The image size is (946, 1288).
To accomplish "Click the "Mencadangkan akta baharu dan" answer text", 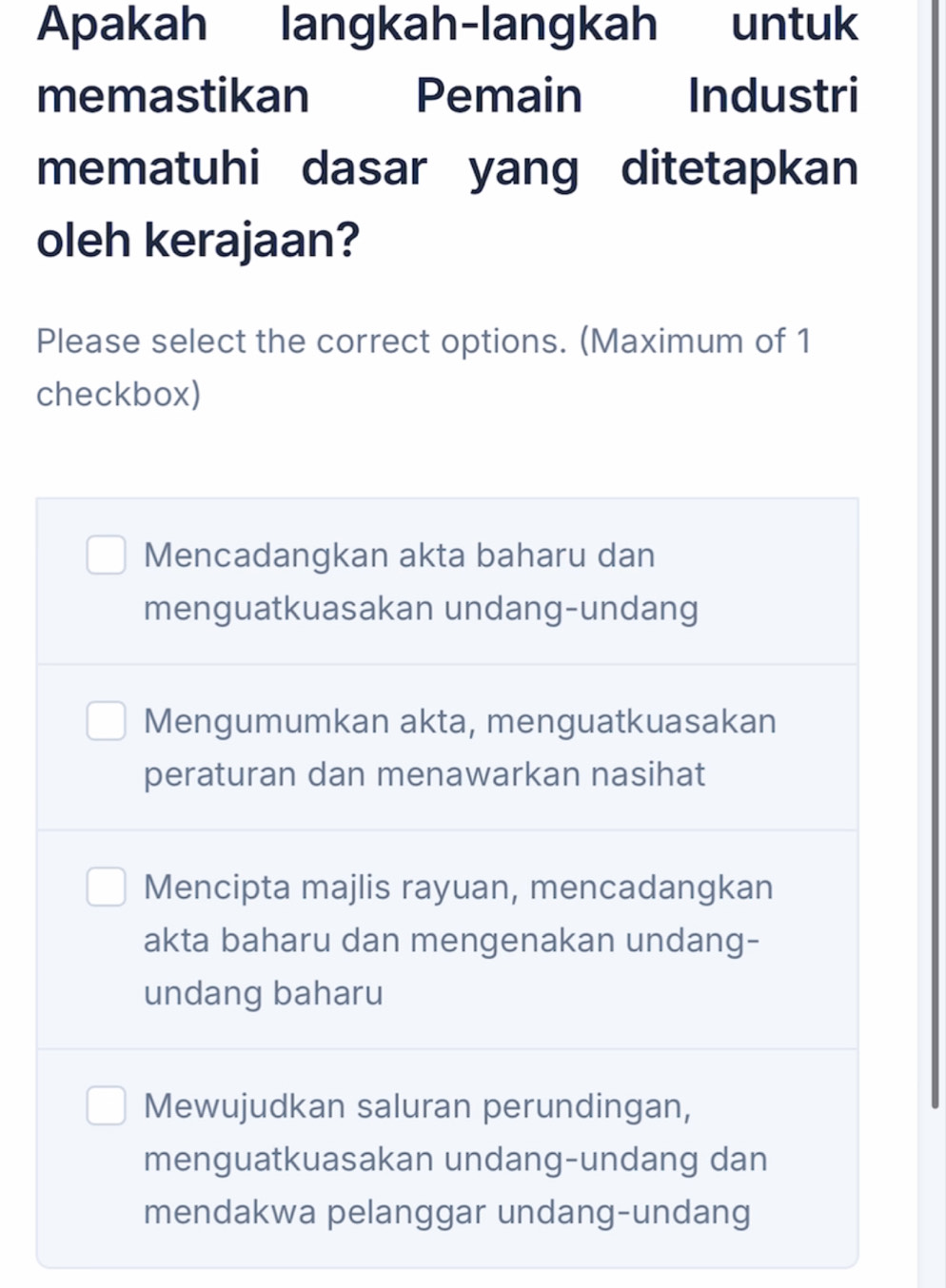I will tap(399, 555).
